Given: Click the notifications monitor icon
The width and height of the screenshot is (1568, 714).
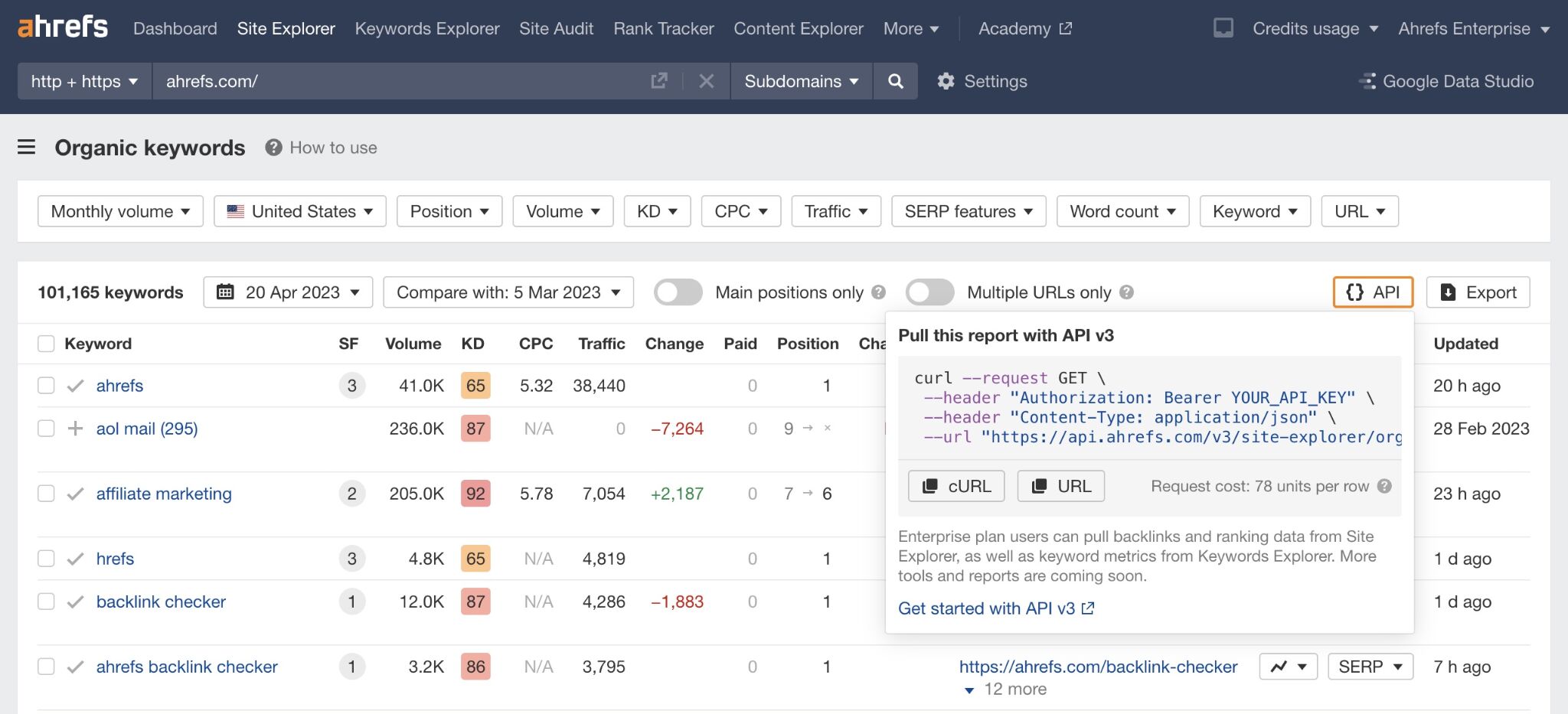Looking at the screenshot, I should click(x=1223, y=28).
